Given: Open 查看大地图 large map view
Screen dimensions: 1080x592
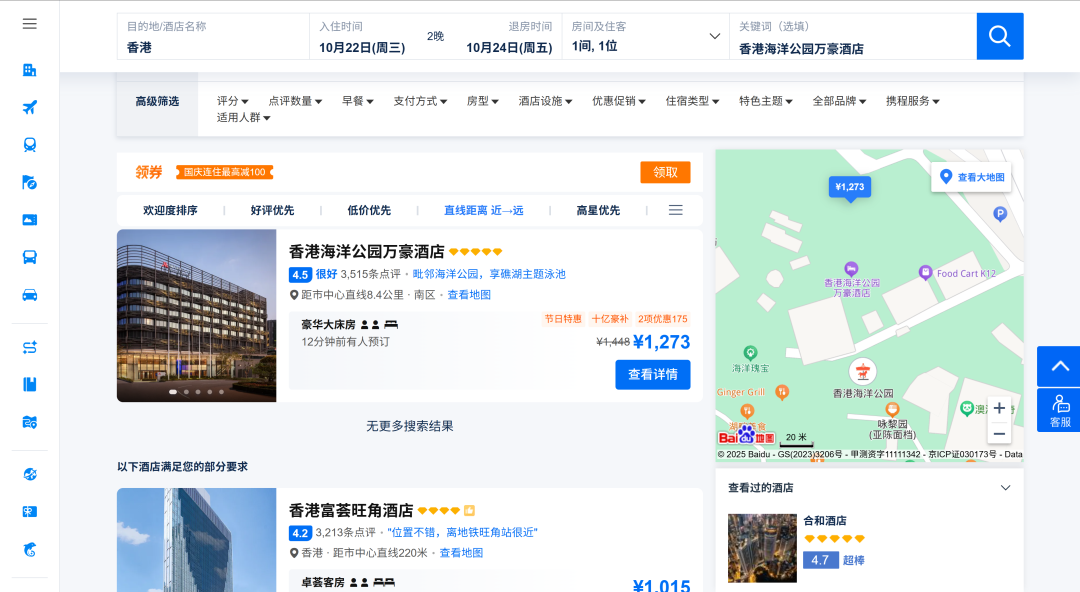Looking at the screenshot, I should pos(971,177).
